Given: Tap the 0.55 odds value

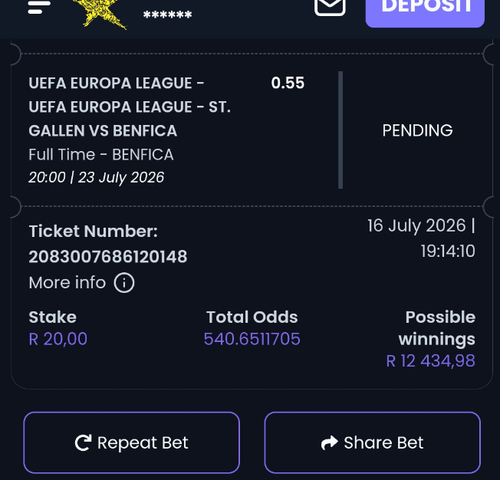Looking at the screenshot, I should pyautogui.click(x=287, y=83).
